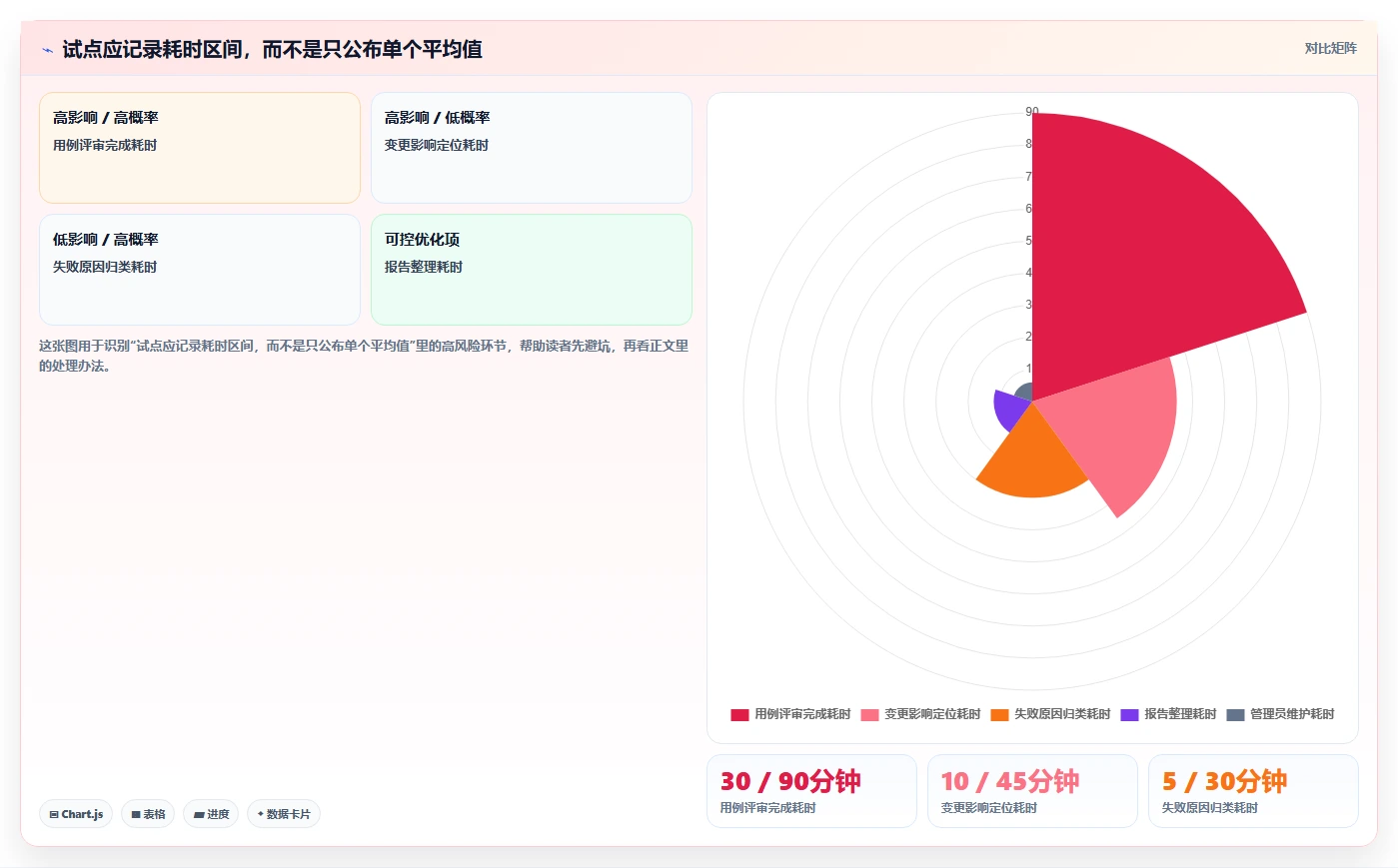Click the axis label 90 on chart
The height and width of the screenshot is (868, 1398).
[1032, 112]
